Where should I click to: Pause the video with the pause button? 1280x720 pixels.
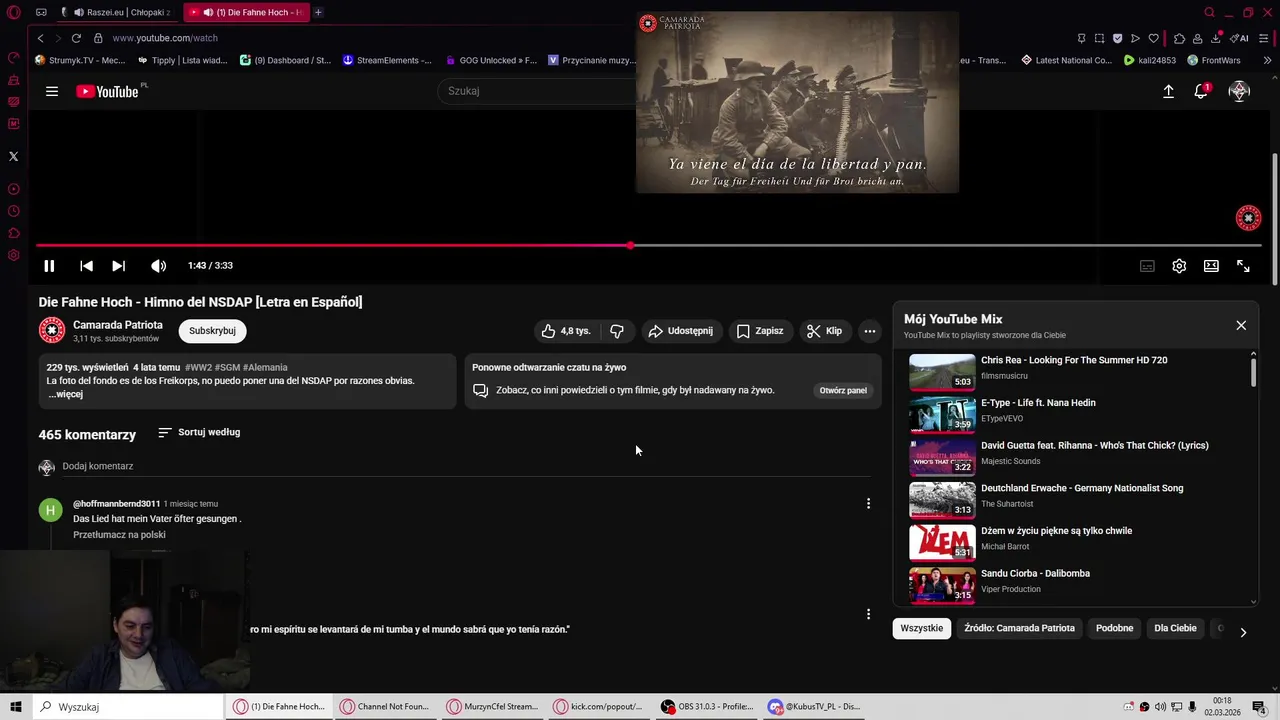point(49,266)
